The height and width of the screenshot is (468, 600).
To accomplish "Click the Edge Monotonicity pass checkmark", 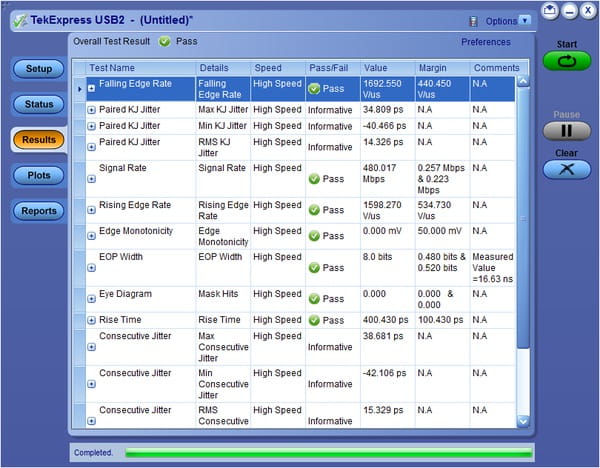I will 314,236.
